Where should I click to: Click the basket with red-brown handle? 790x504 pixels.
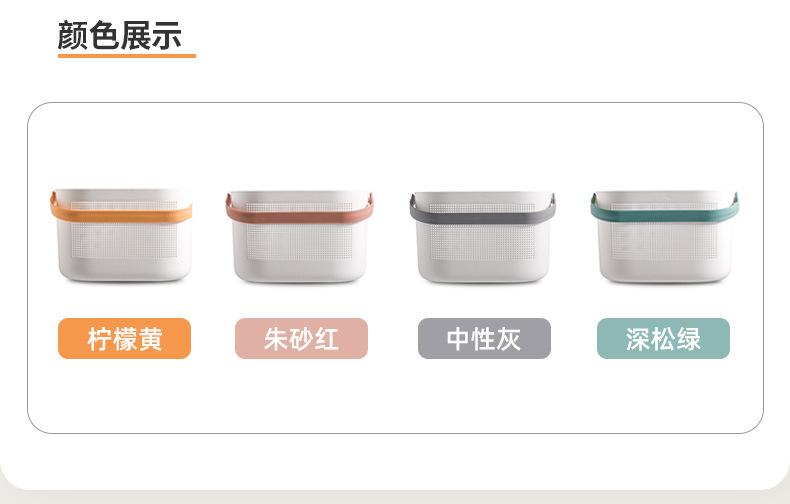(x=299, y=236)
